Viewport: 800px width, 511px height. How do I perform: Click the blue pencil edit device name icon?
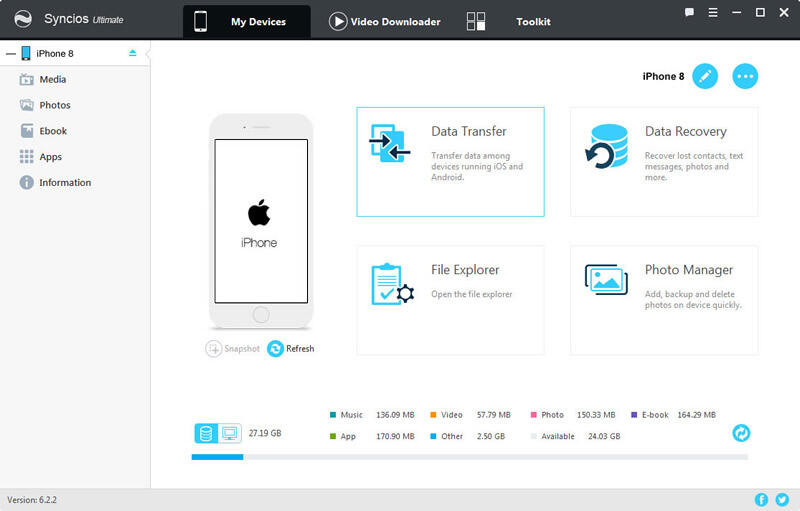pos(705,76)
